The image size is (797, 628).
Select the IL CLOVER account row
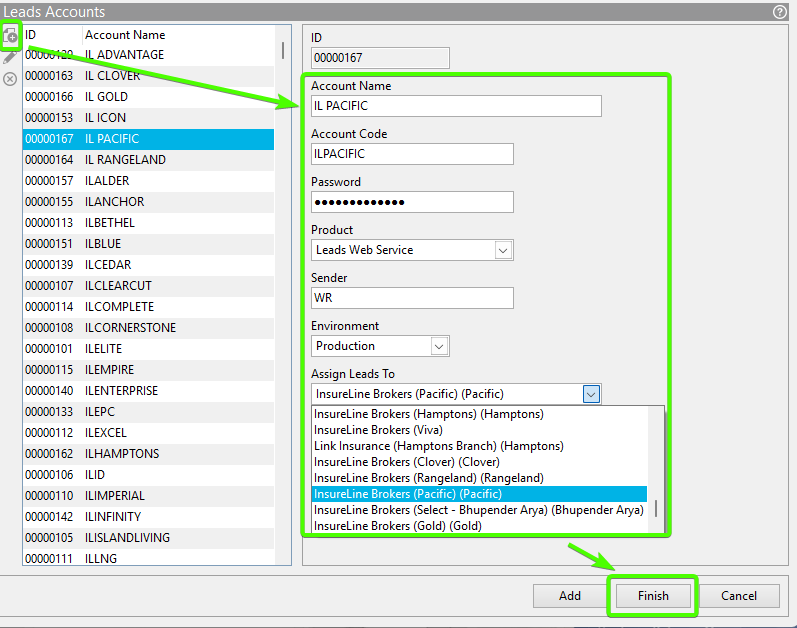[148, 76]
